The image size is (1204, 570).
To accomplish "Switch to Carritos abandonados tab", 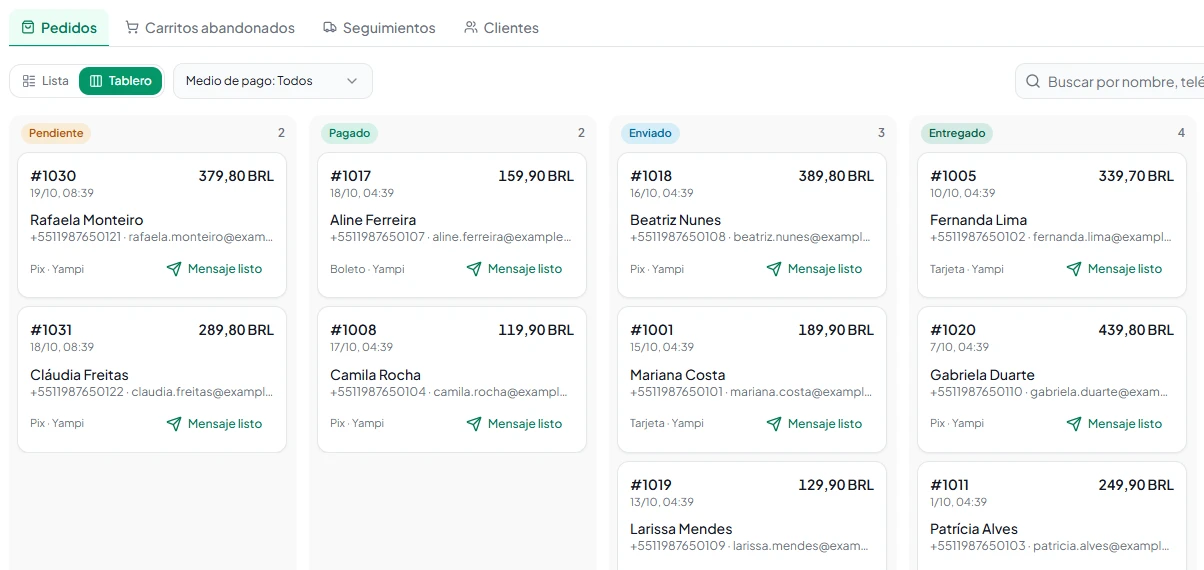I will pos(210,28).
